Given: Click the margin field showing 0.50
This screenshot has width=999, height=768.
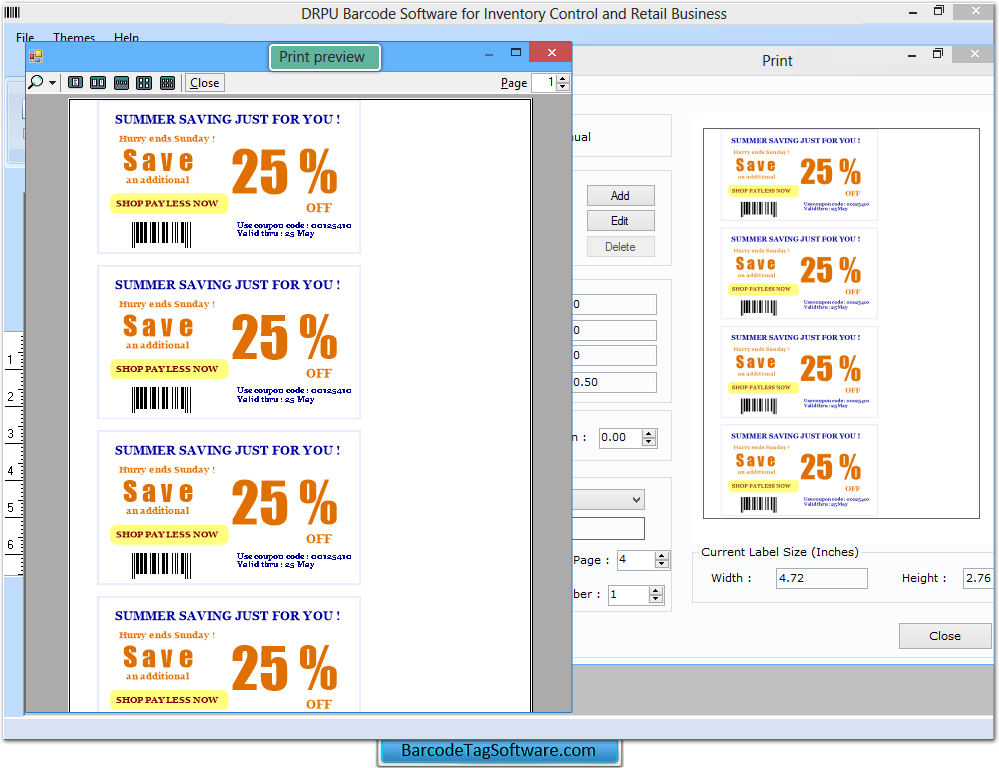Looking at the screenshot, I should pos(614,382).
